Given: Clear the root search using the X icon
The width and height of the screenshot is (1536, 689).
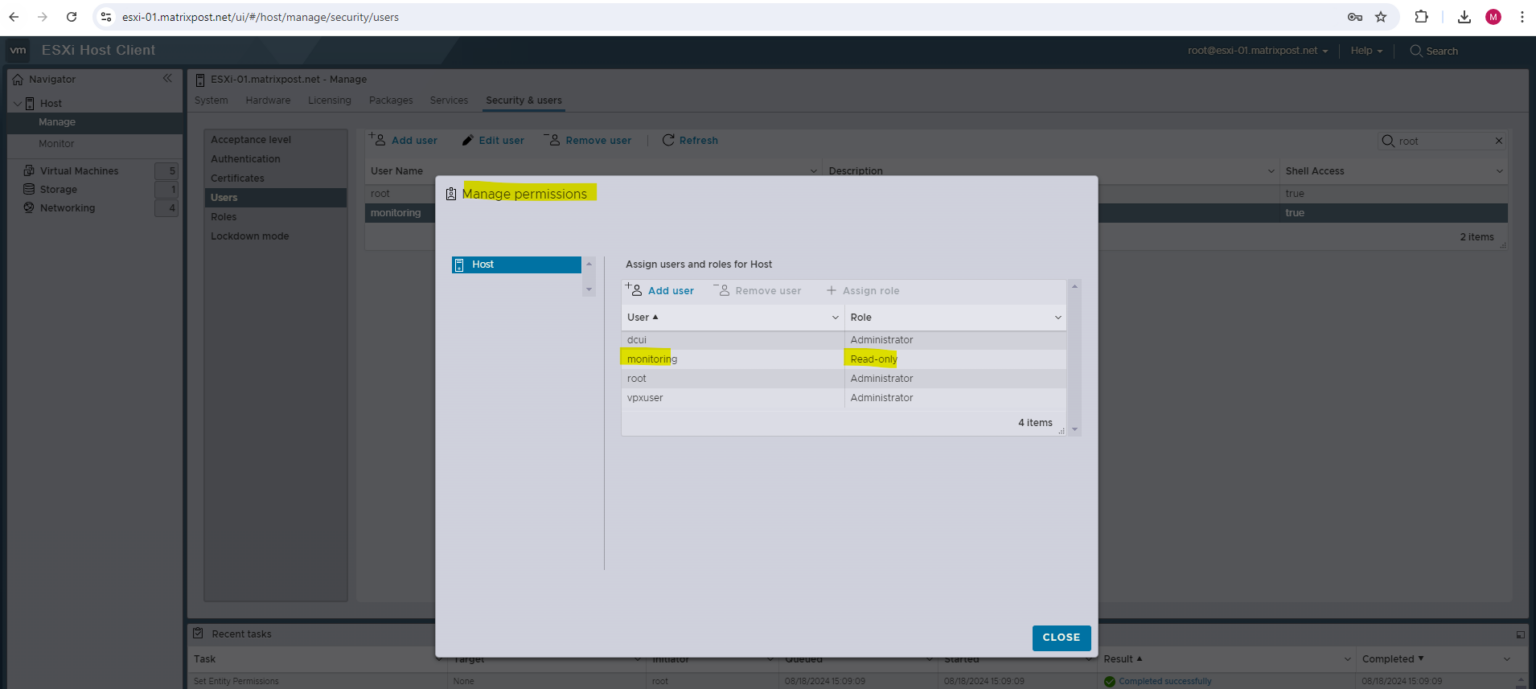Looking at the screenshot, I should [1498, 140].
